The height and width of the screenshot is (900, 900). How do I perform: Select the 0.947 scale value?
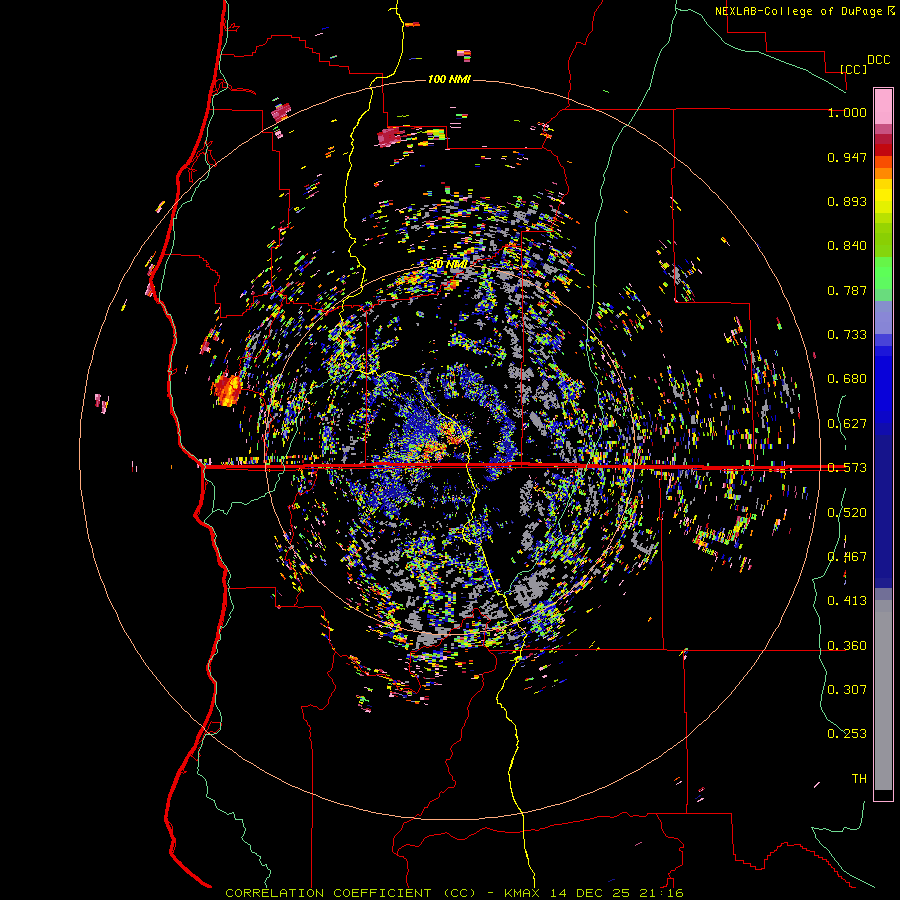coord(847,157)
